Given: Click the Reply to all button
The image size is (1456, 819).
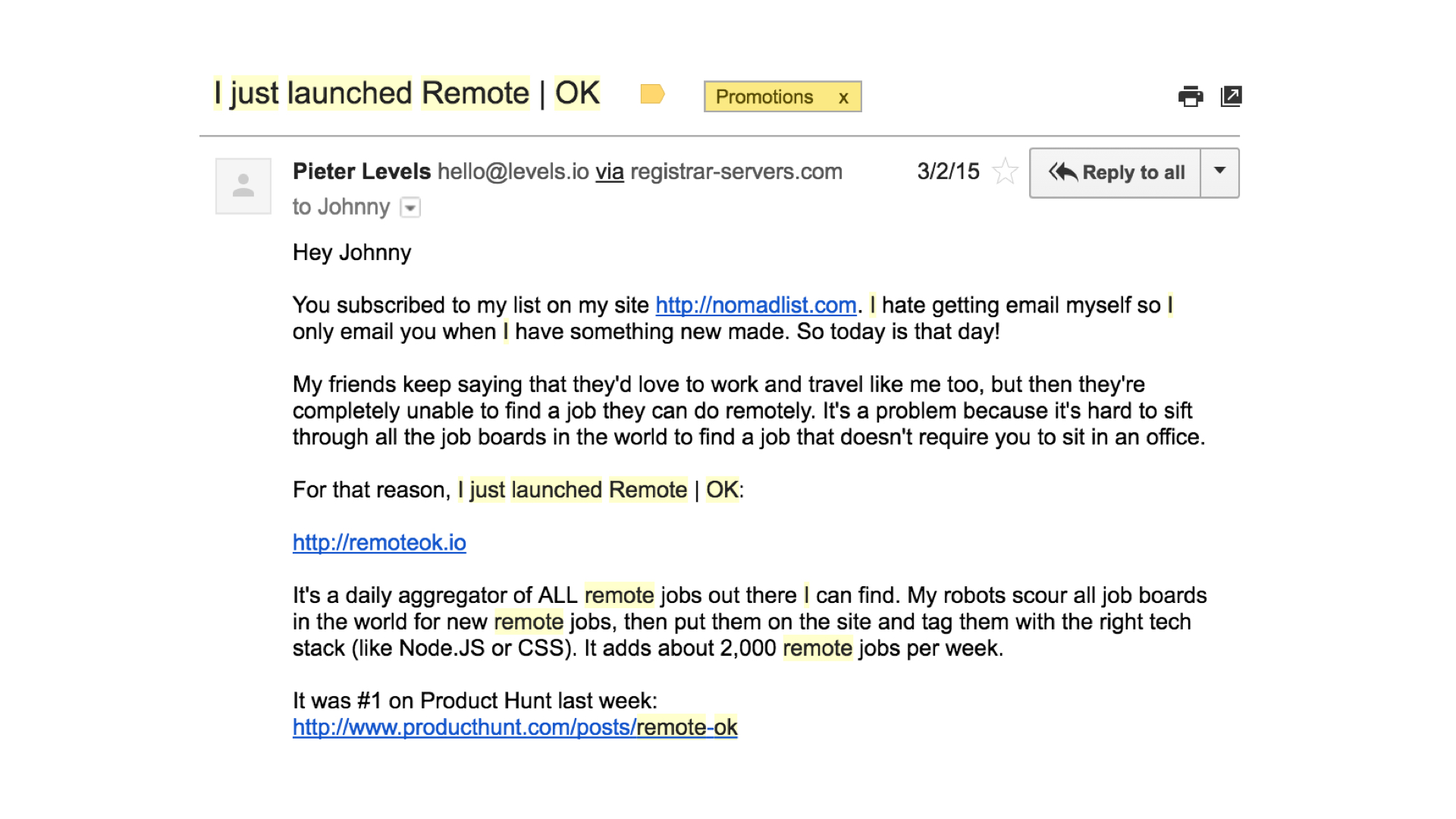Looking at the screenshot, I should point(1116,173).
